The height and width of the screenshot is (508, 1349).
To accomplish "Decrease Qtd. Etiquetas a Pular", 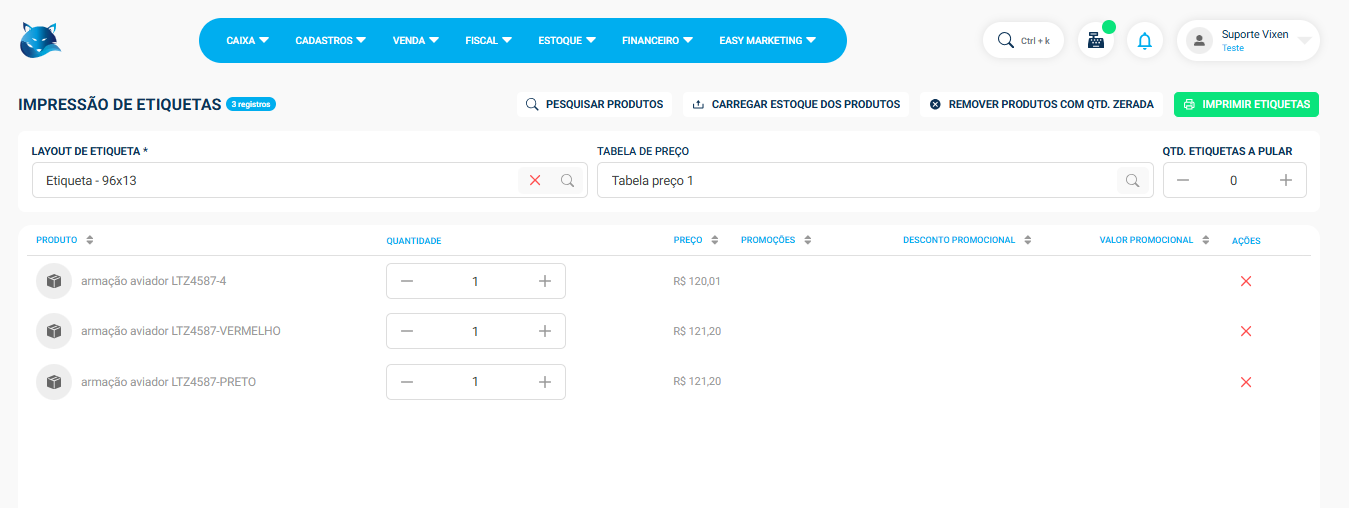I will 1183,181.
